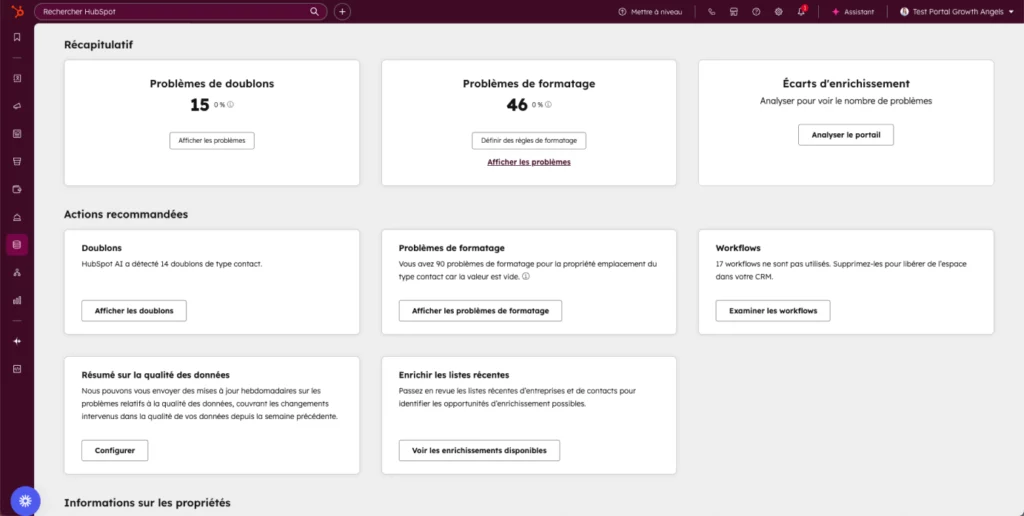Open the Commerce wallet sidebar icon
This screenshot has width=1024, height=516.
click(x=17, y=189)
